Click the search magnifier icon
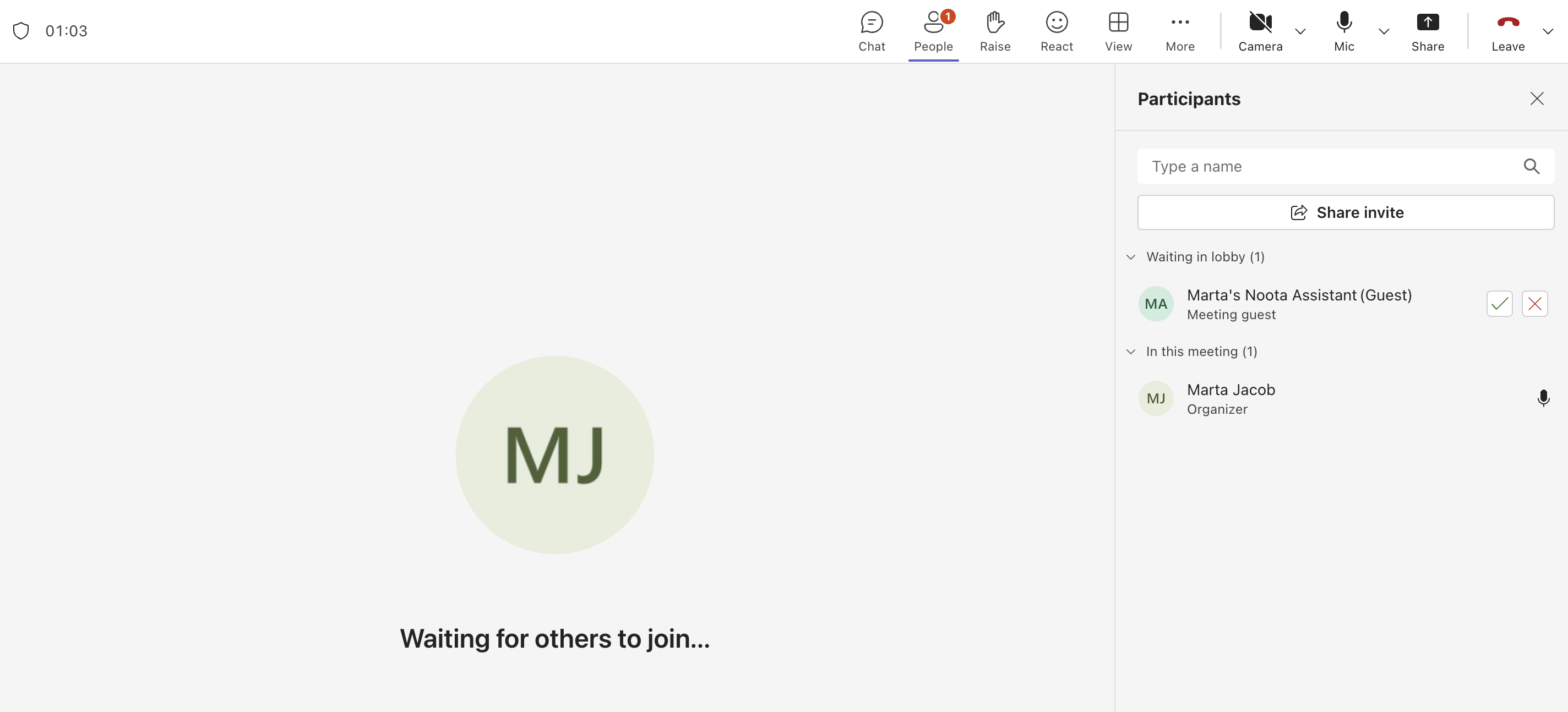 (x=1531, y=166)
